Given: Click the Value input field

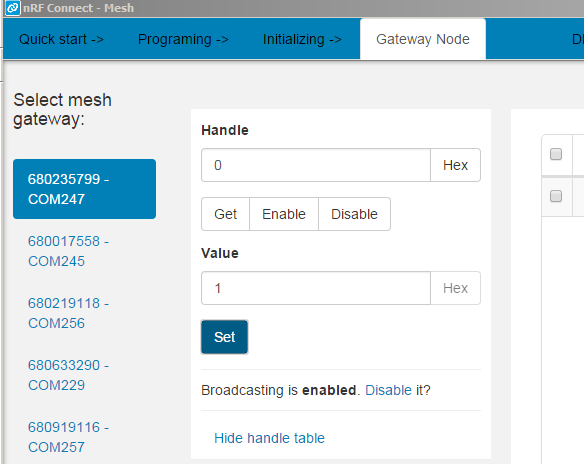Looking at the screenshot, I should point(316,288).
